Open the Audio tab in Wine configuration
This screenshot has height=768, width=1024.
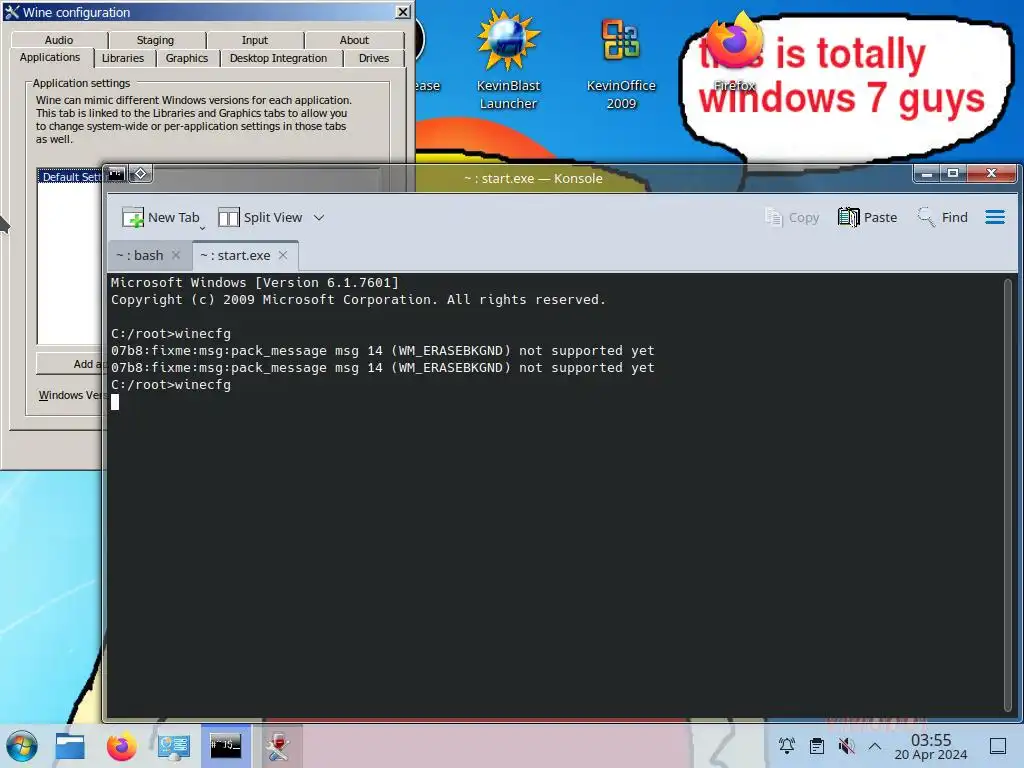(59, 40)
